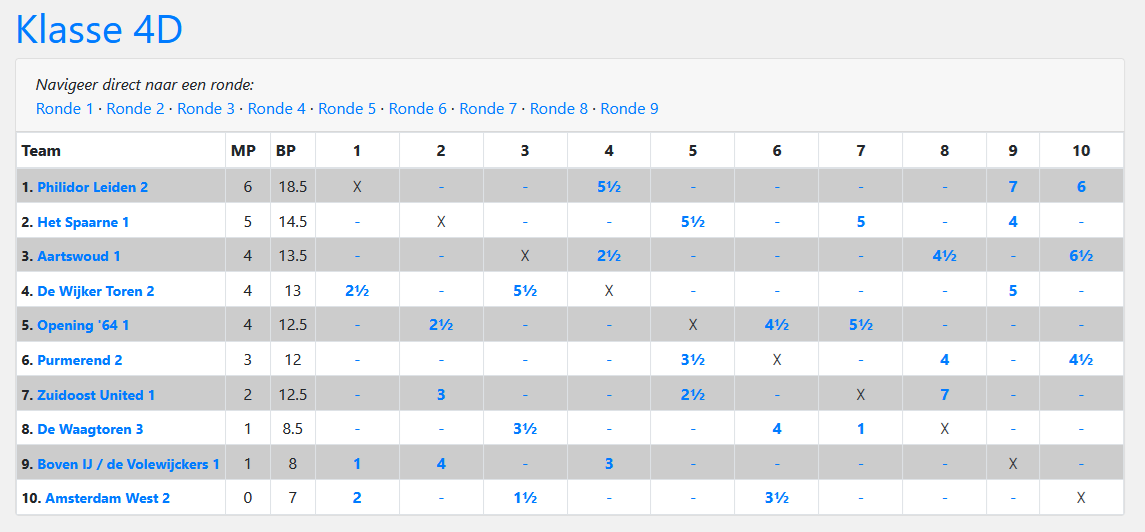Image resolution: width=1145 pixels, height=532 pixels.
Task: Open Zuidoost United 1's score 7 match
Action: tap(944, 395)
